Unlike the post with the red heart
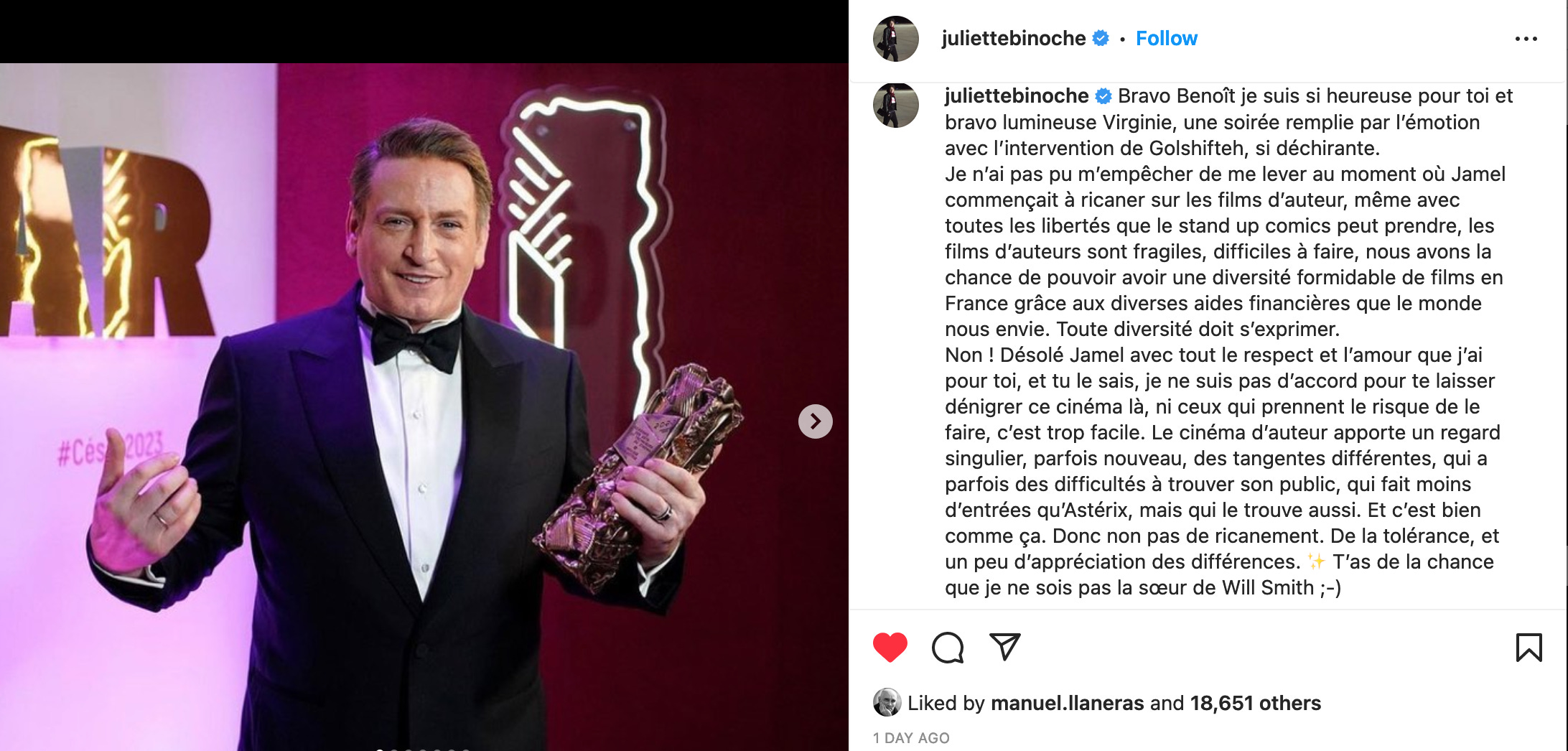Viewport: 1568px width, 751px height. coord(890,648)
